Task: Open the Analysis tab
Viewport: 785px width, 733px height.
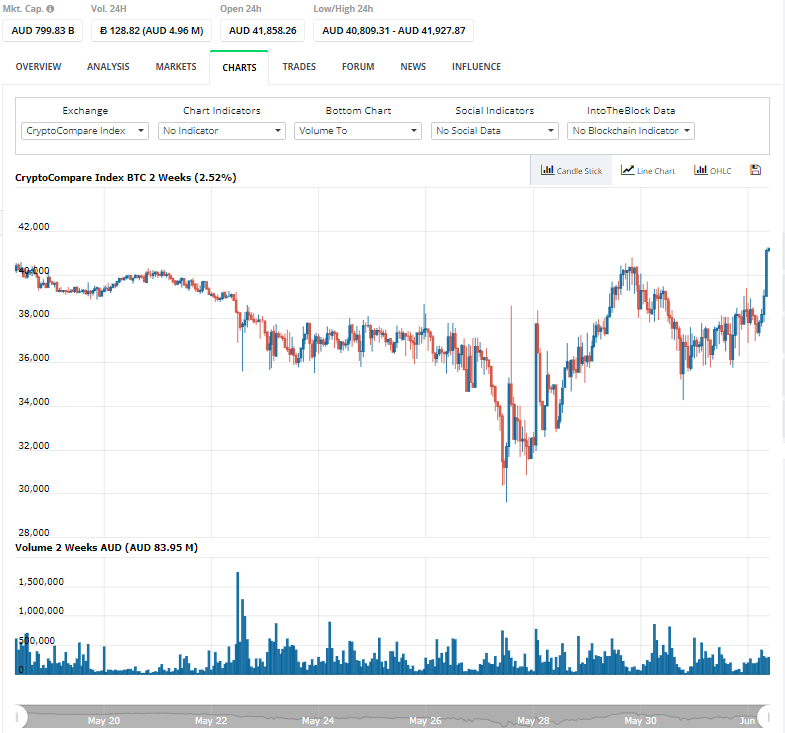Action: [108, 67]
